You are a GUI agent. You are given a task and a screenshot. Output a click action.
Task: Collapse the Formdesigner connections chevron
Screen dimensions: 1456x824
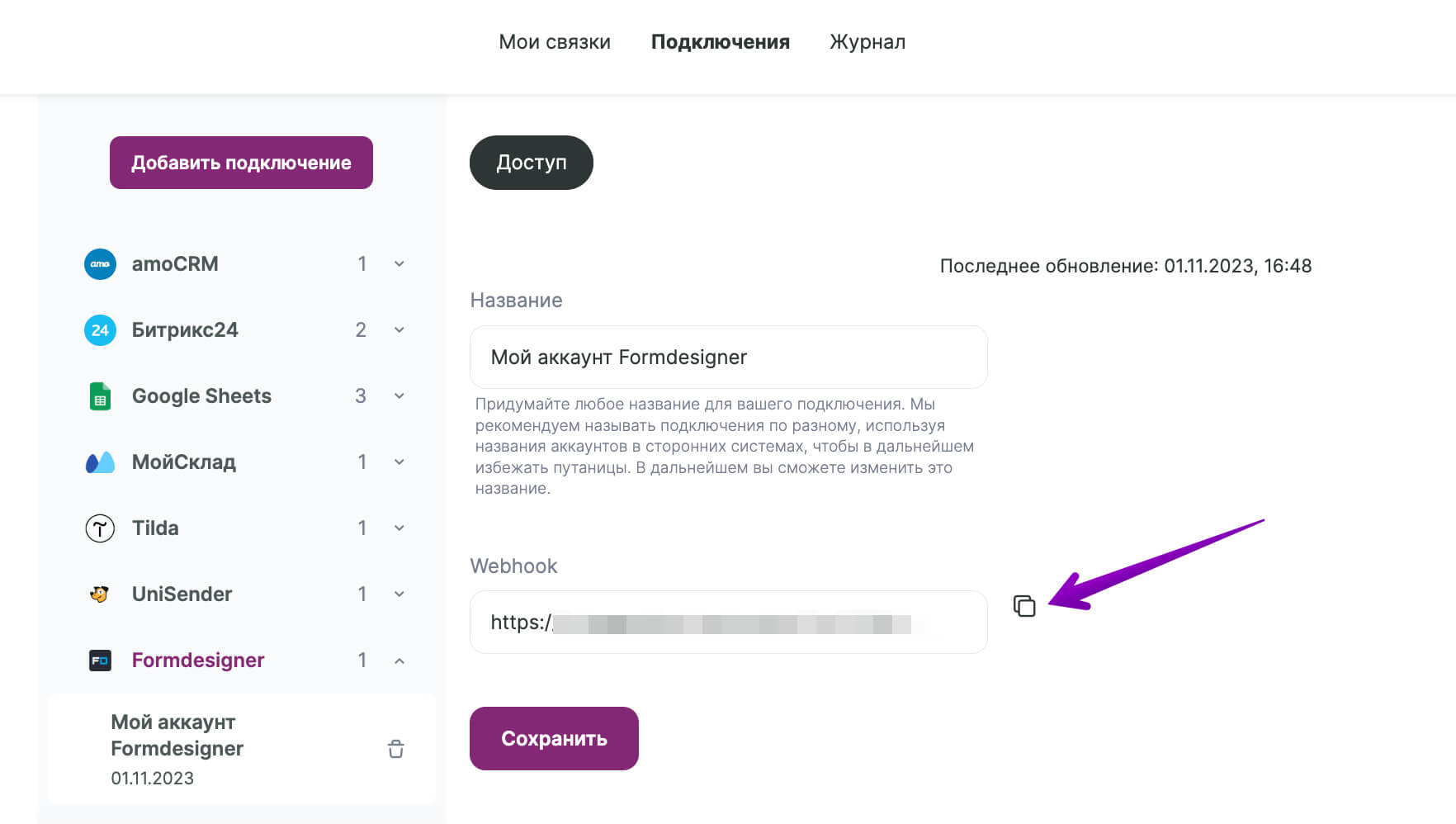point(399,661)
